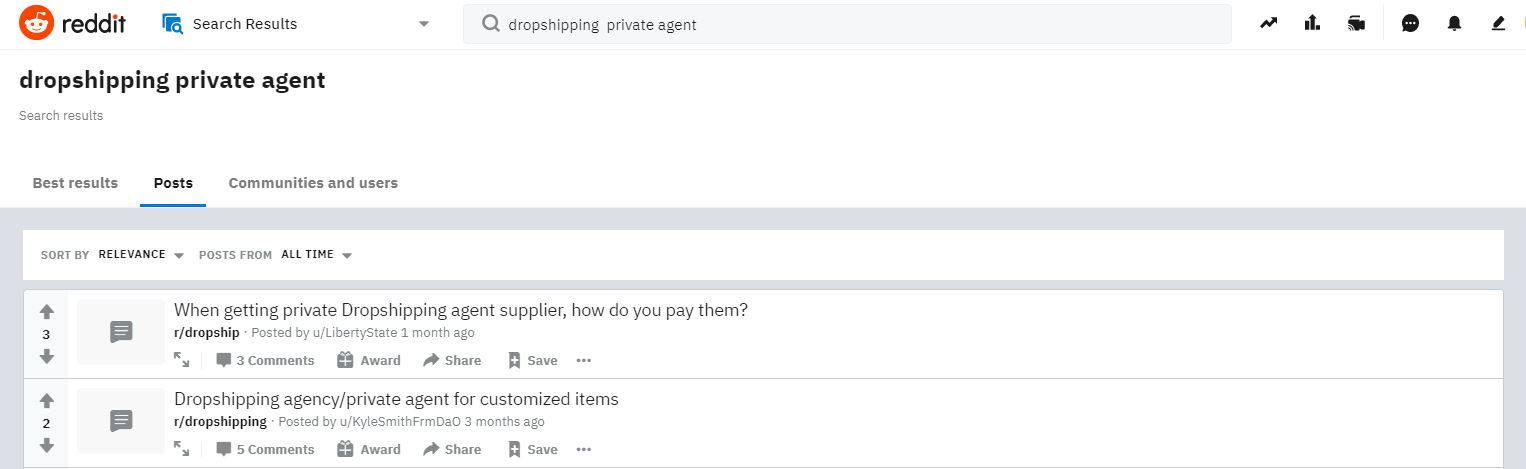
Task: Upvote the customized items post
Action: tap(46, 401)
